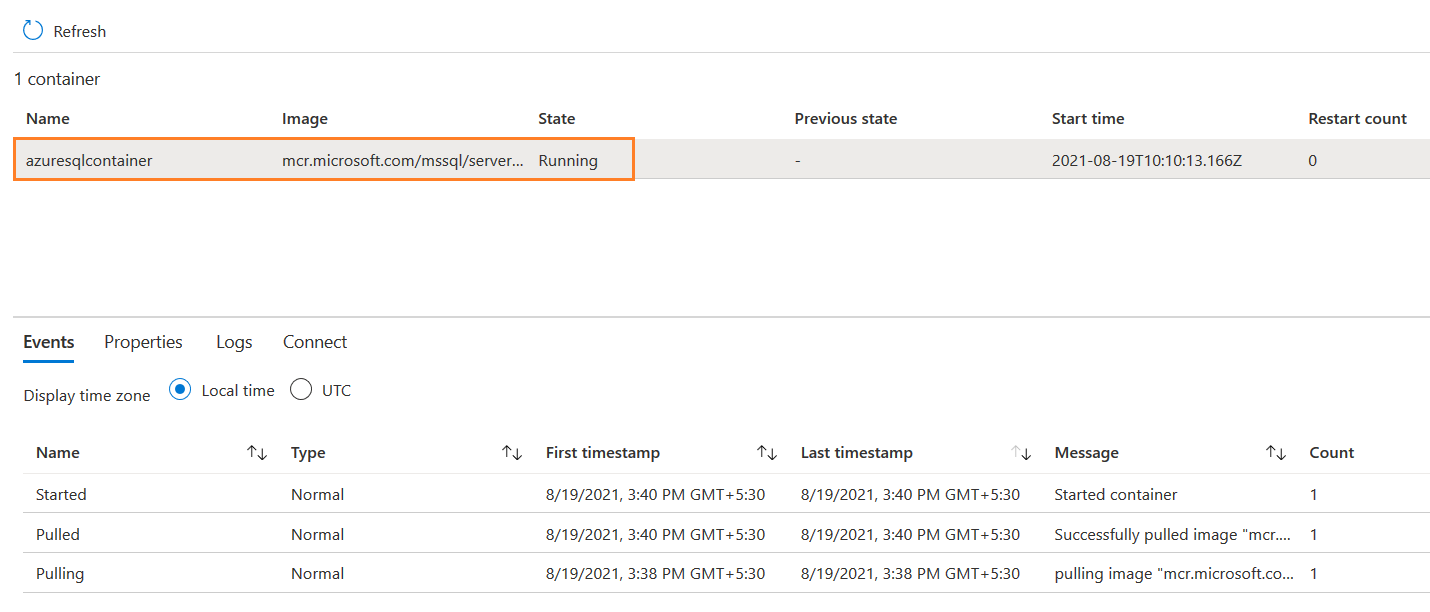The width and height of the screenshot is (1430, 612).
Task: Click the Started event row
Action: coord(61,495)
